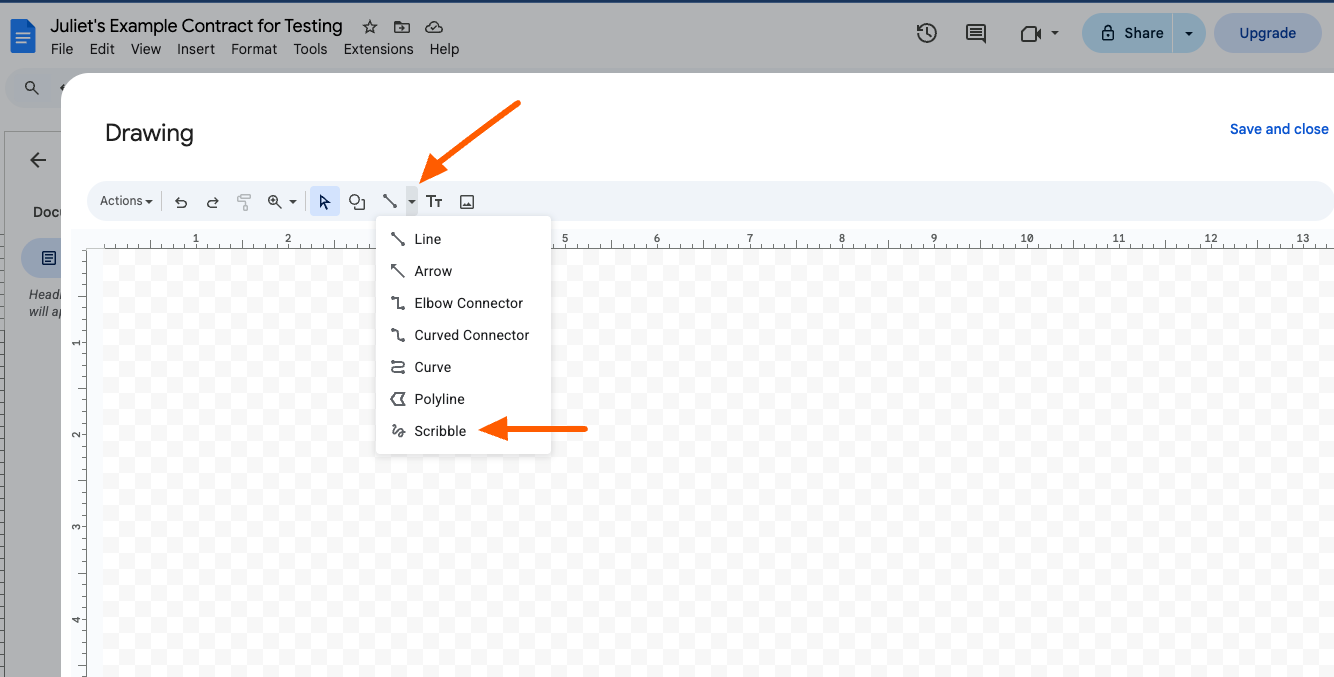Click the Insert image icon in the drawing toolbar
The width and height of the screenshot is (1334, 677).
[x=467, y=201]
